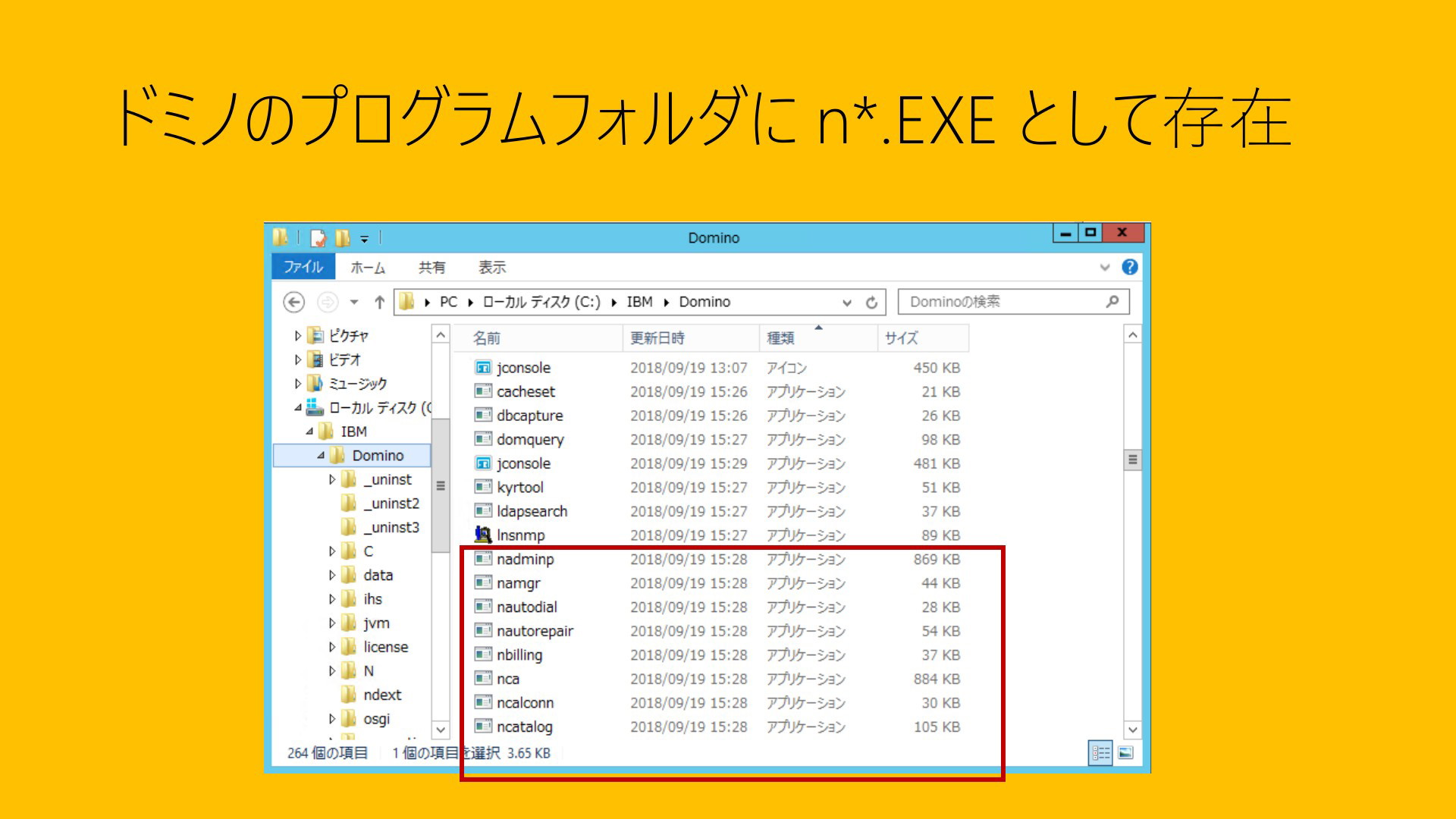Collapse the ローカル ディスク tree node
1456x819 pixels.
(x=298, y=408)
